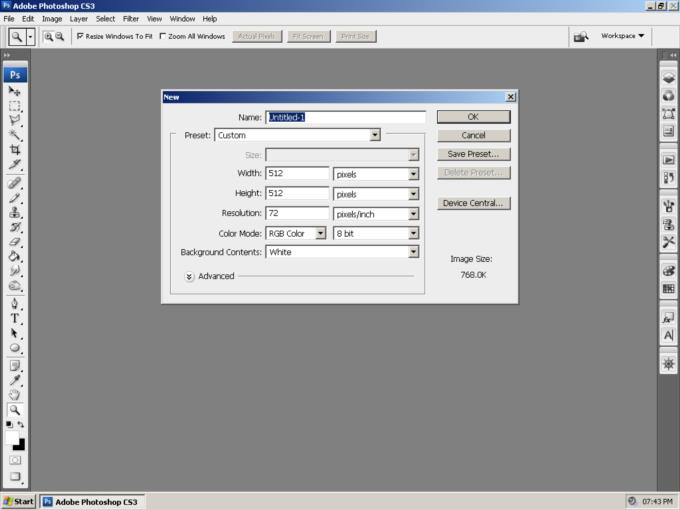680x510 pixels.
Task: Select the Brush tool
Action: [x=14, y=198]
